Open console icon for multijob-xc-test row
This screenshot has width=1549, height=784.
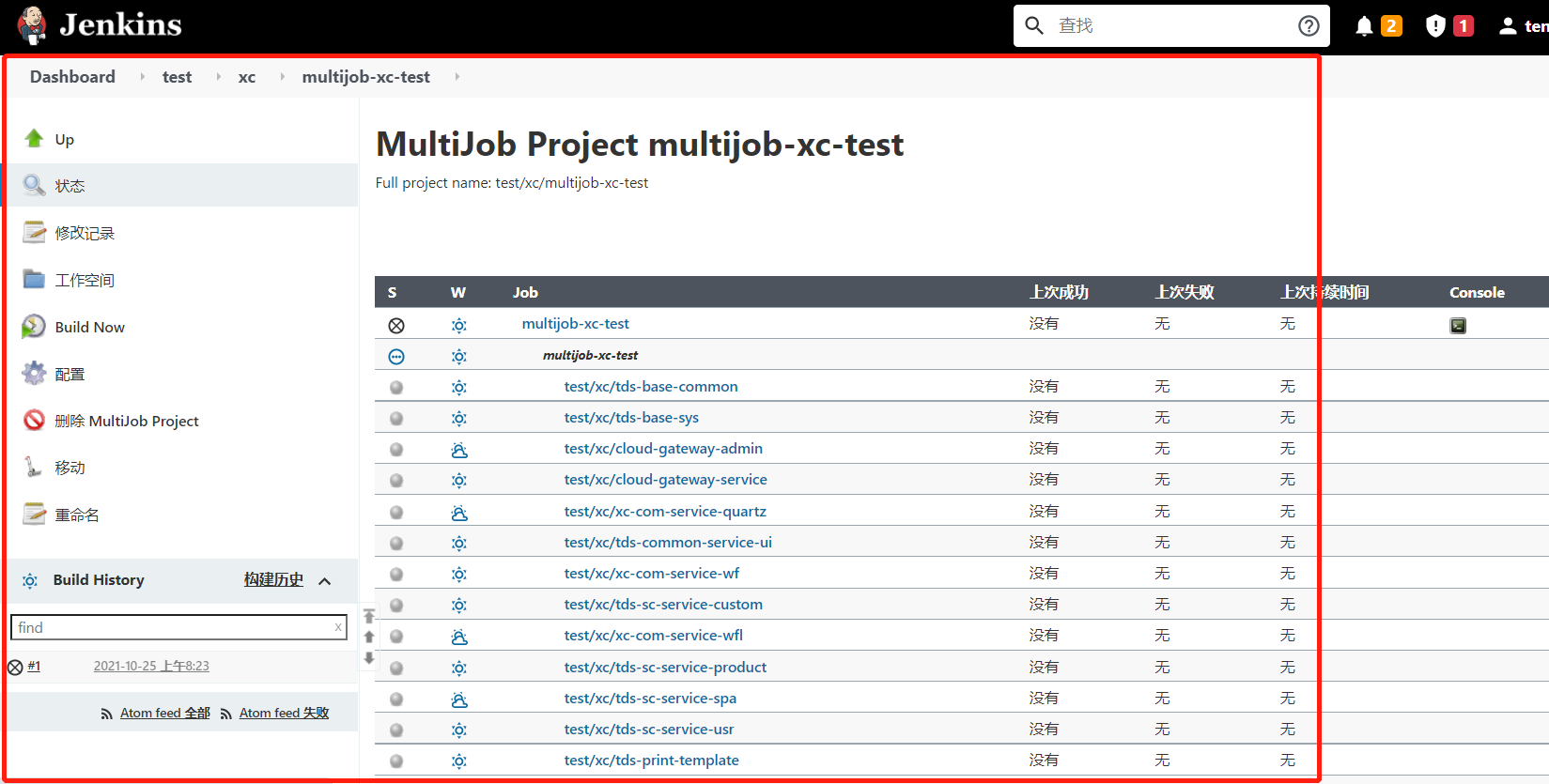pyautogui.click(x=1458, y=326)
